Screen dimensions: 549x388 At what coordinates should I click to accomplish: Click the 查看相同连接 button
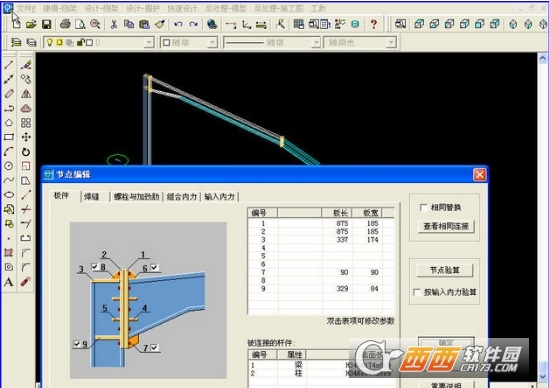(x=446, y=226)
